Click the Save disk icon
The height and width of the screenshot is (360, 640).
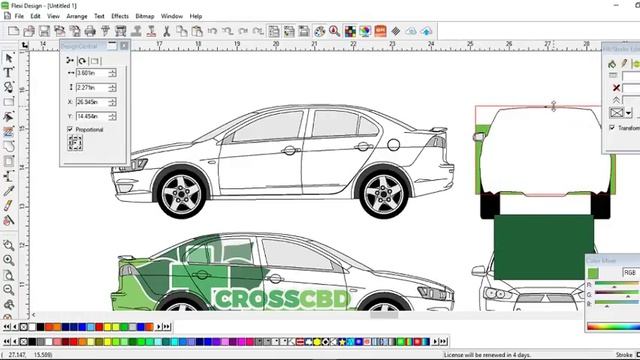(44, 31)
